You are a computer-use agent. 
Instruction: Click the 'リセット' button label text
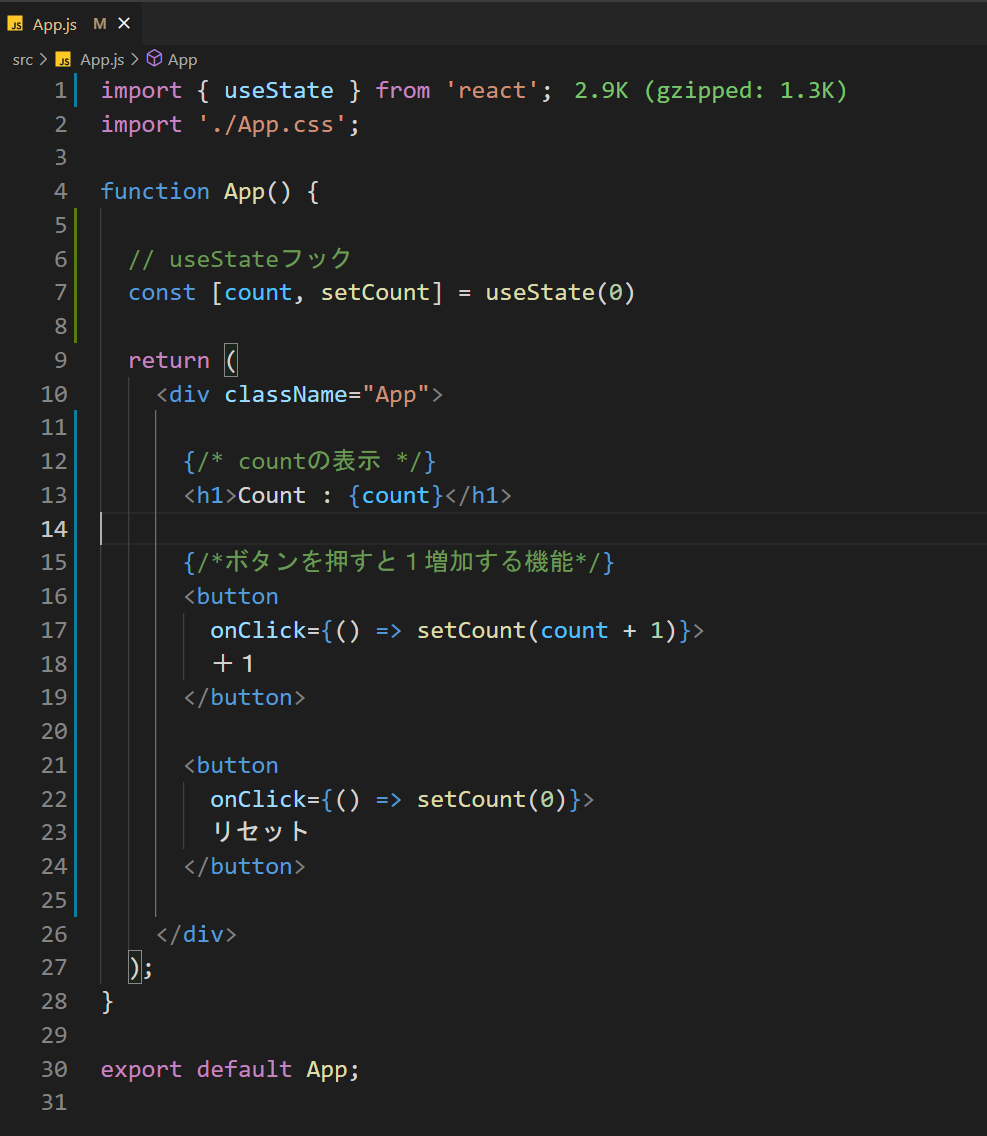click(260, 832)
